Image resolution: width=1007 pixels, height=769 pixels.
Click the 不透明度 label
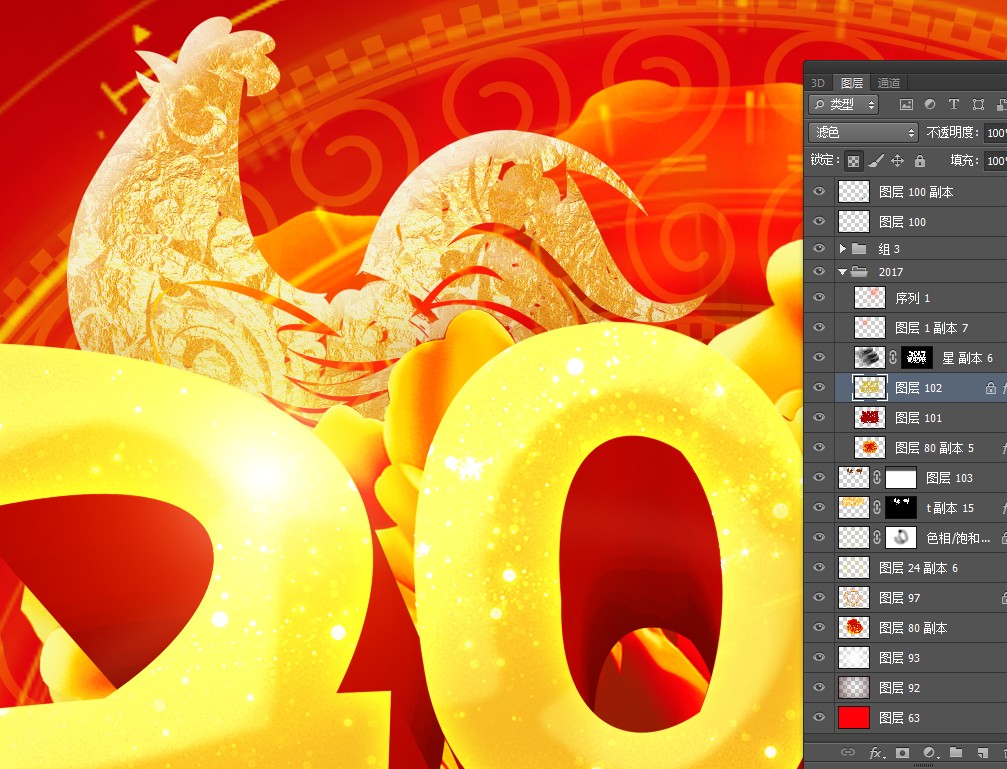(952, 132)
